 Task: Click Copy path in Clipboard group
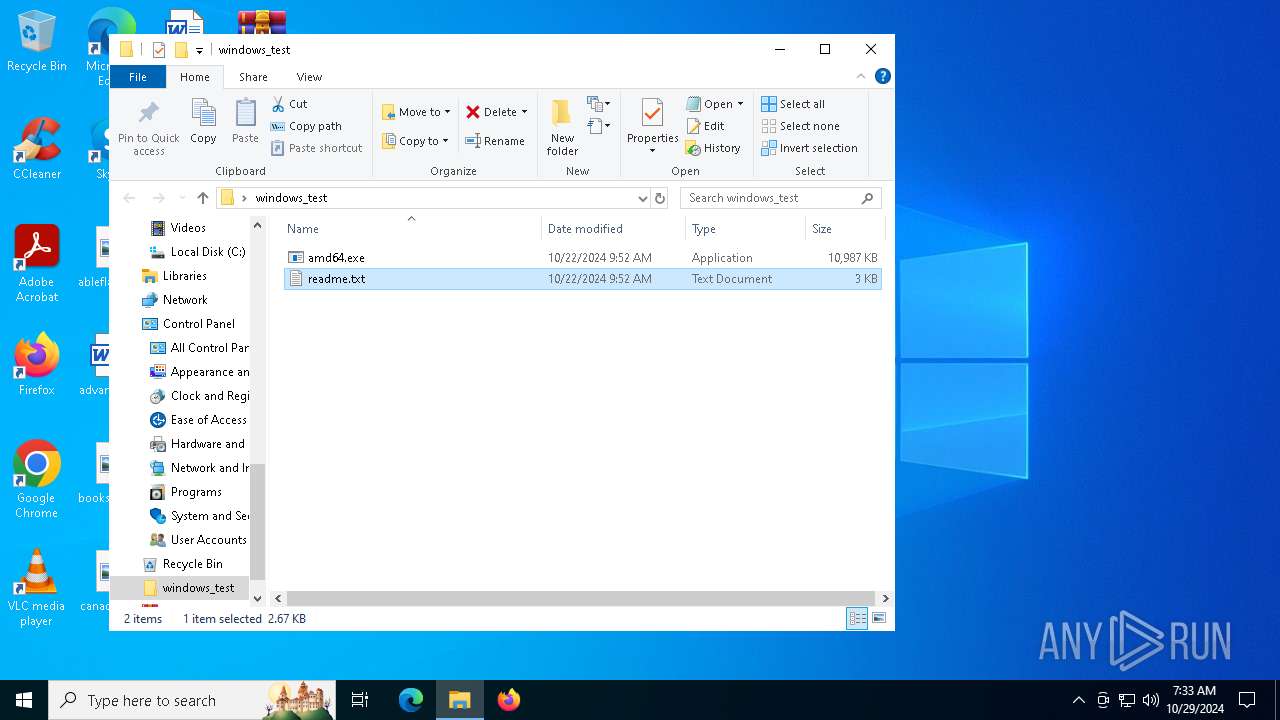point(307,126)
